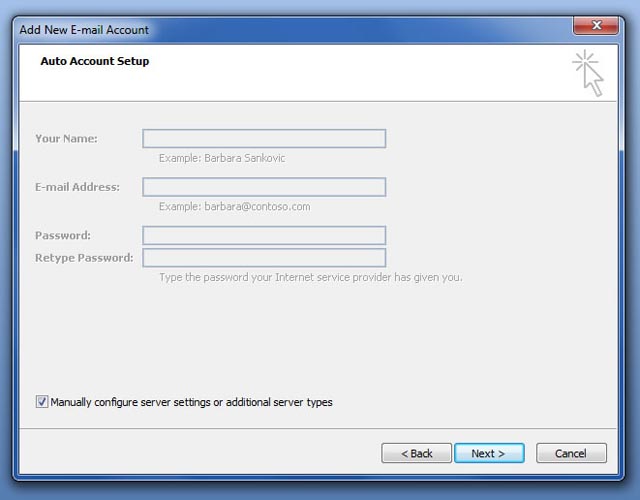Click the Your Name input field
Viewport: 640px width, 500px height.
pyautogui.click(x=264, y=138)
